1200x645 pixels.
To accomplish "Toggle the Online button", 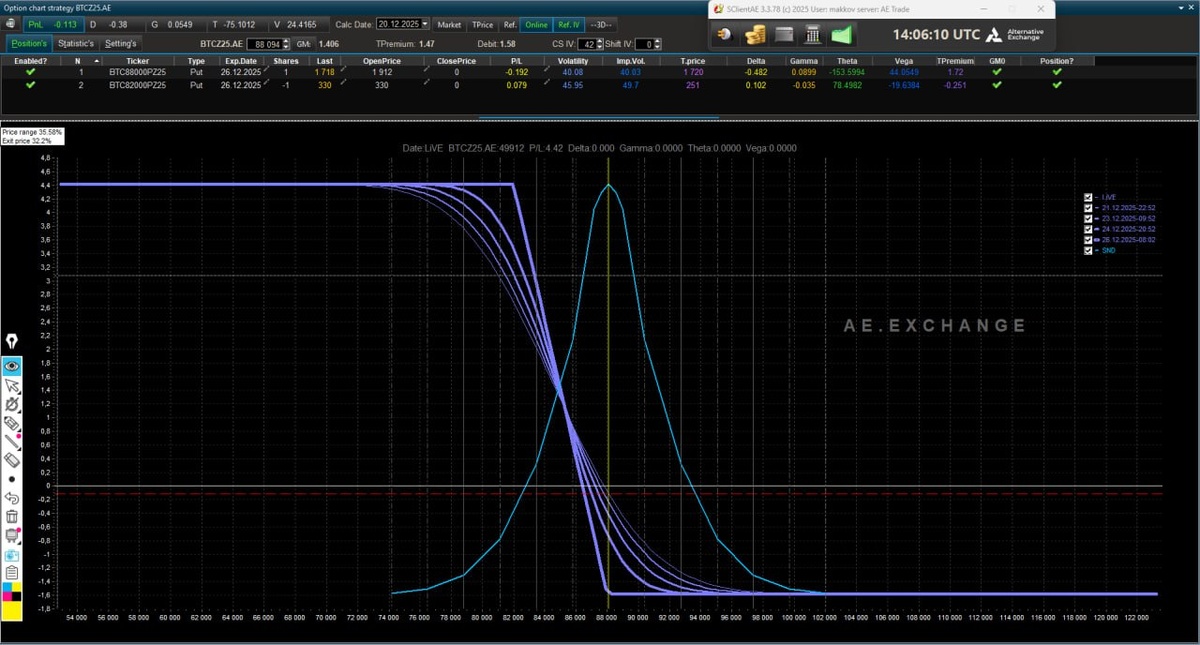I will pos(536,23).
